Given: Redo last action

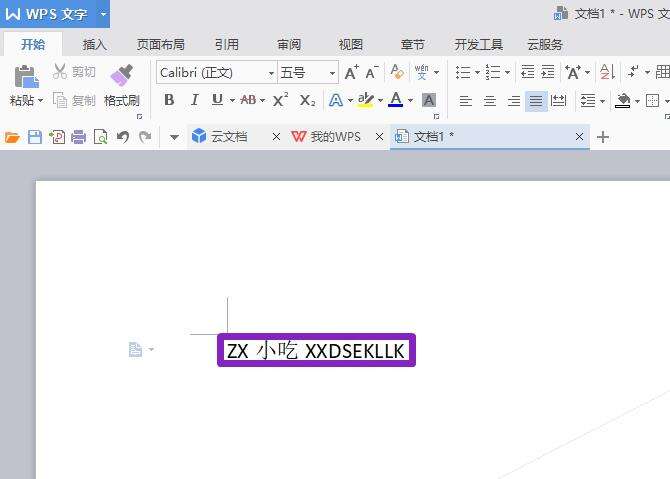Looking at the screenshot, I should pyautogui.click(x=145, y=137).
